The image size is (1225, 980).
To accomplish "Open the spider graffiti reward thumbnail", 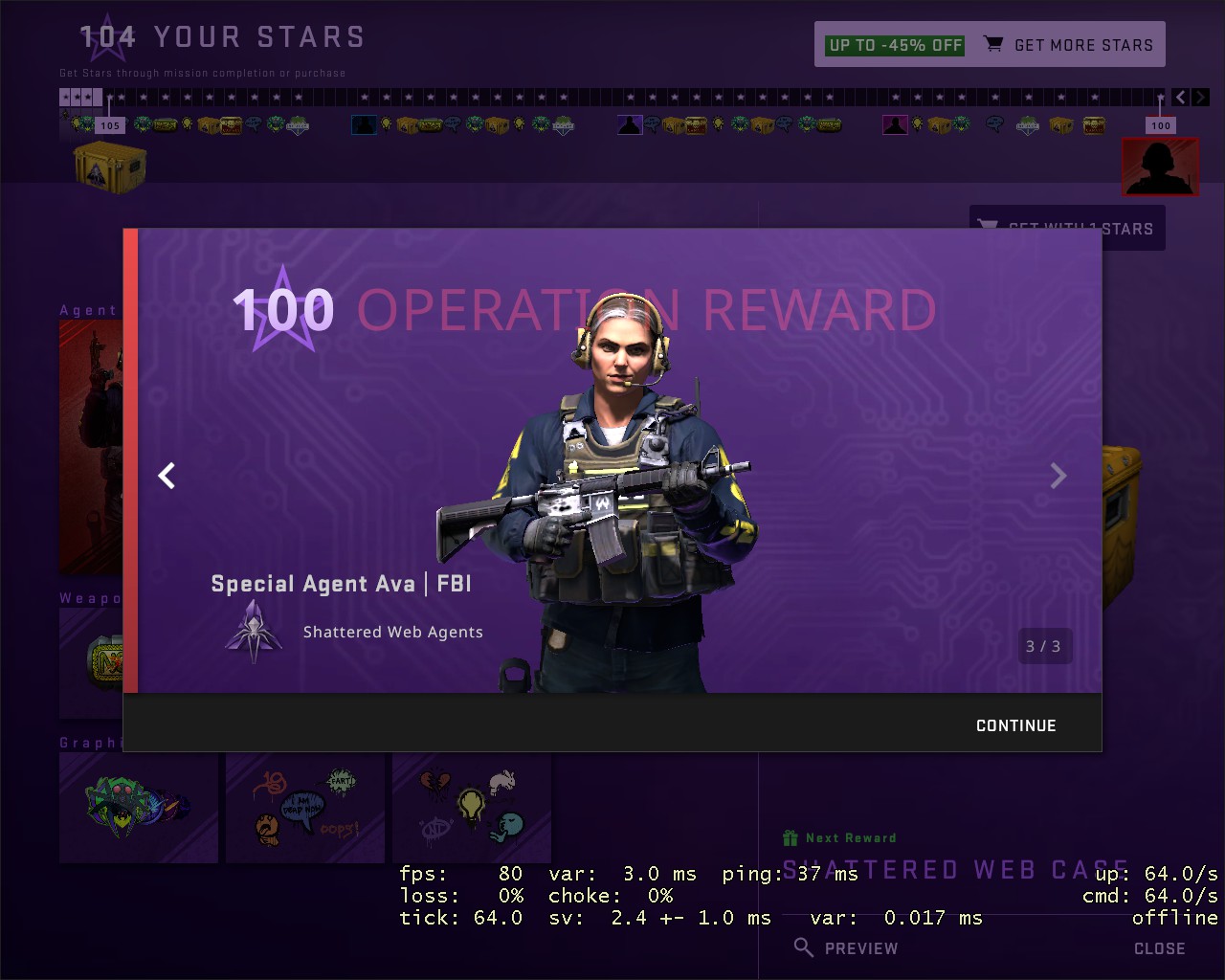I will tap(139, 808).
